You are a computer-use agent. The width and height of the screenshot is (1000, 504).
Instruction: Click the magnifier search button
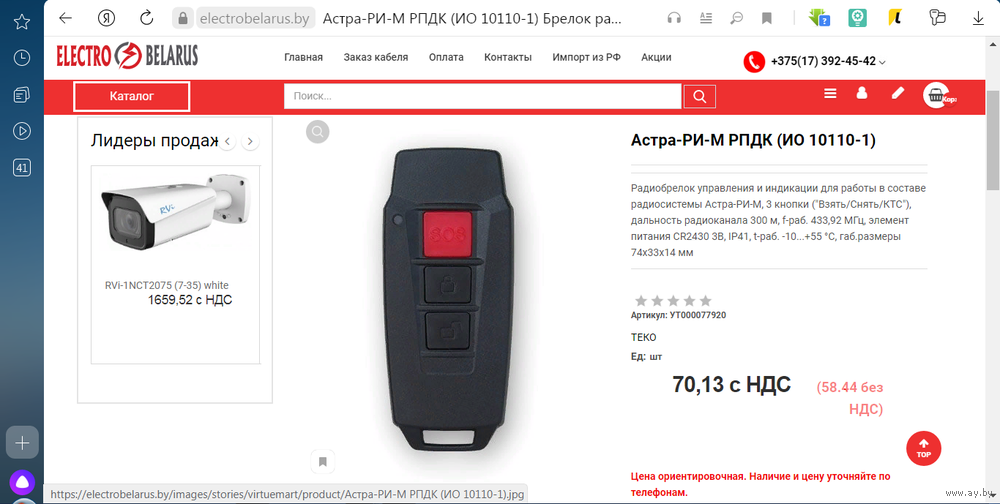click(700, 96)
